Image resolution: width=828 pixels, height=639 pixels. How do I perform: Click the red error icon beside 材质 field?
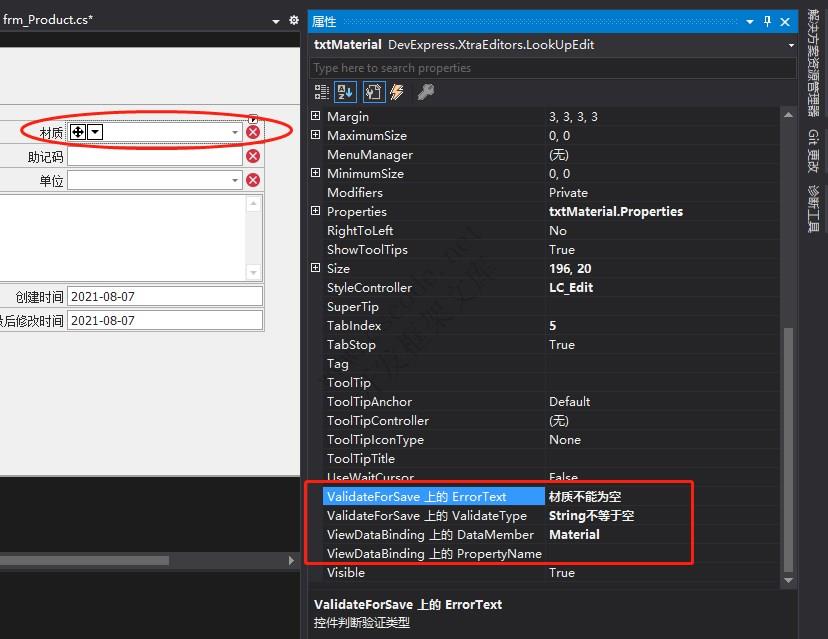253,132
